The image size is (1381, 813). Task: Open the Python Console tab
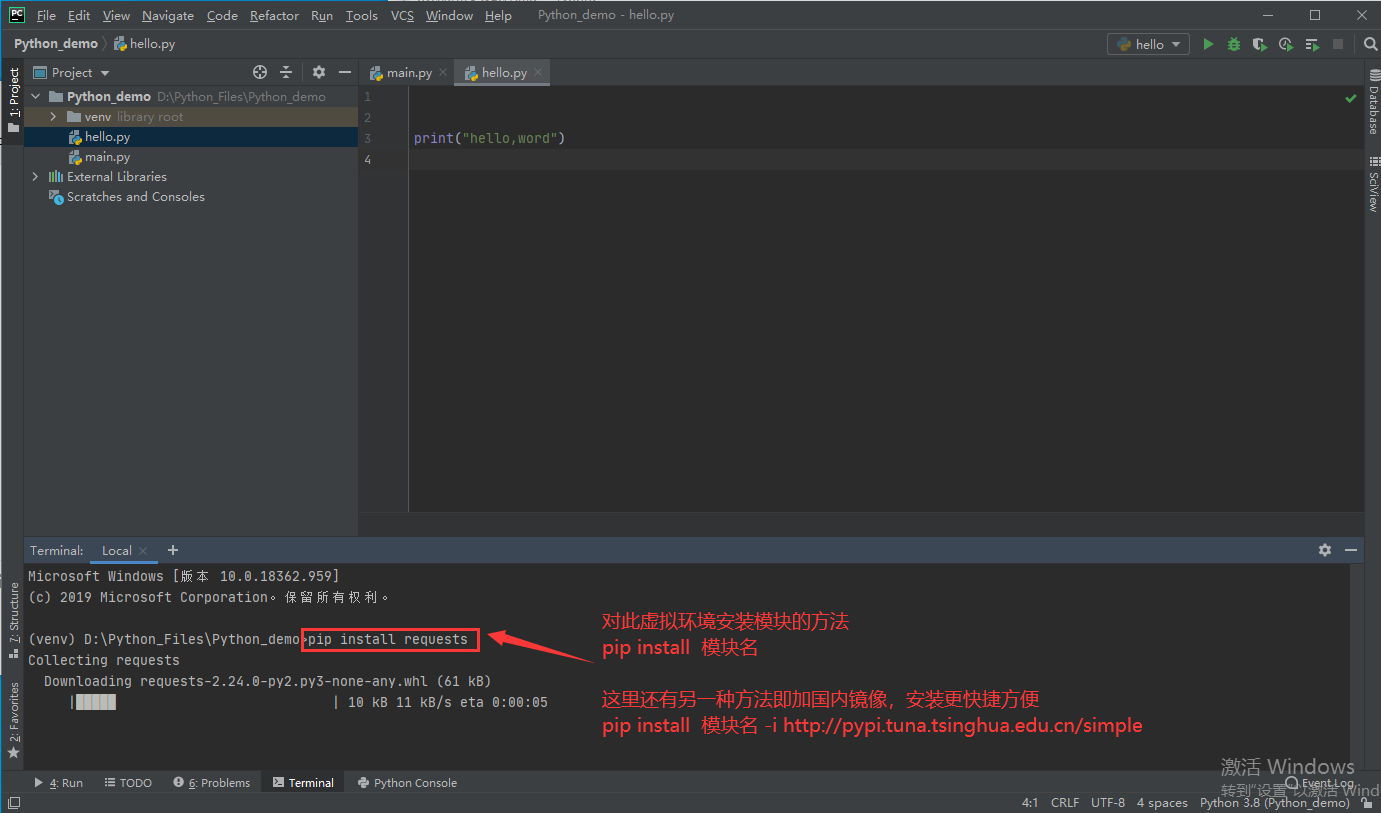pyautogui.click(x=407, y=783)
